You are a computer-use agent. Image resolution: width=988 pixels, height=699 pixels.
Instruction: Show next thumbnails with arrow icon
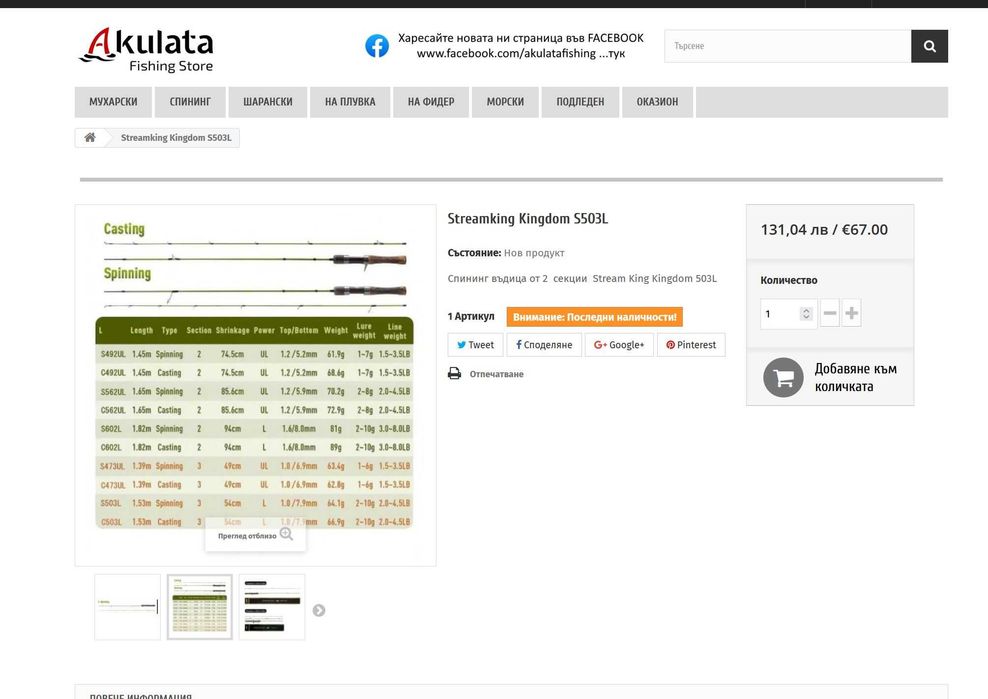pos(319,610)
